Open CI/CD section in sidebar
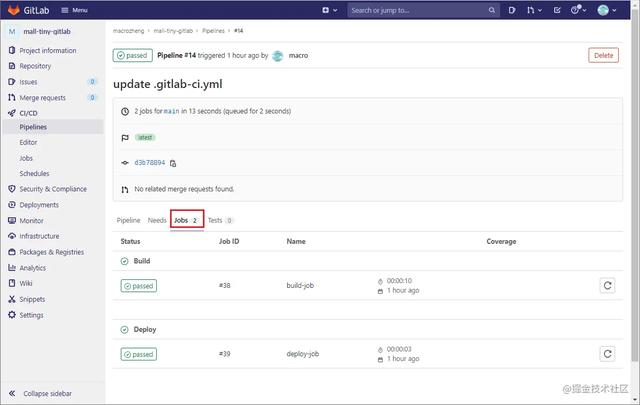 pyautogui.click(x=28, y=113)
